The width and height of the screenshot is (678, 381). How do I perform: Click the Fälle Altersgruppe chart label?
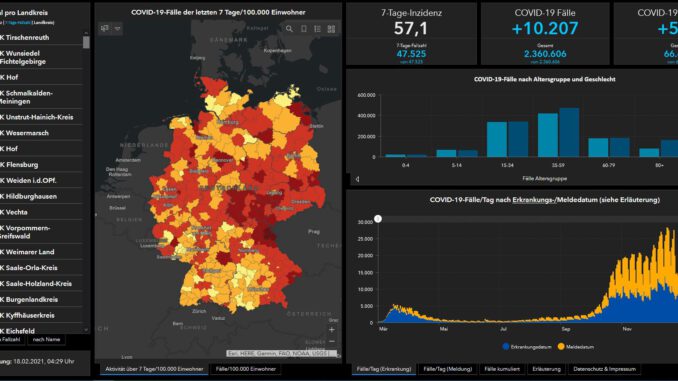point(544,178)
